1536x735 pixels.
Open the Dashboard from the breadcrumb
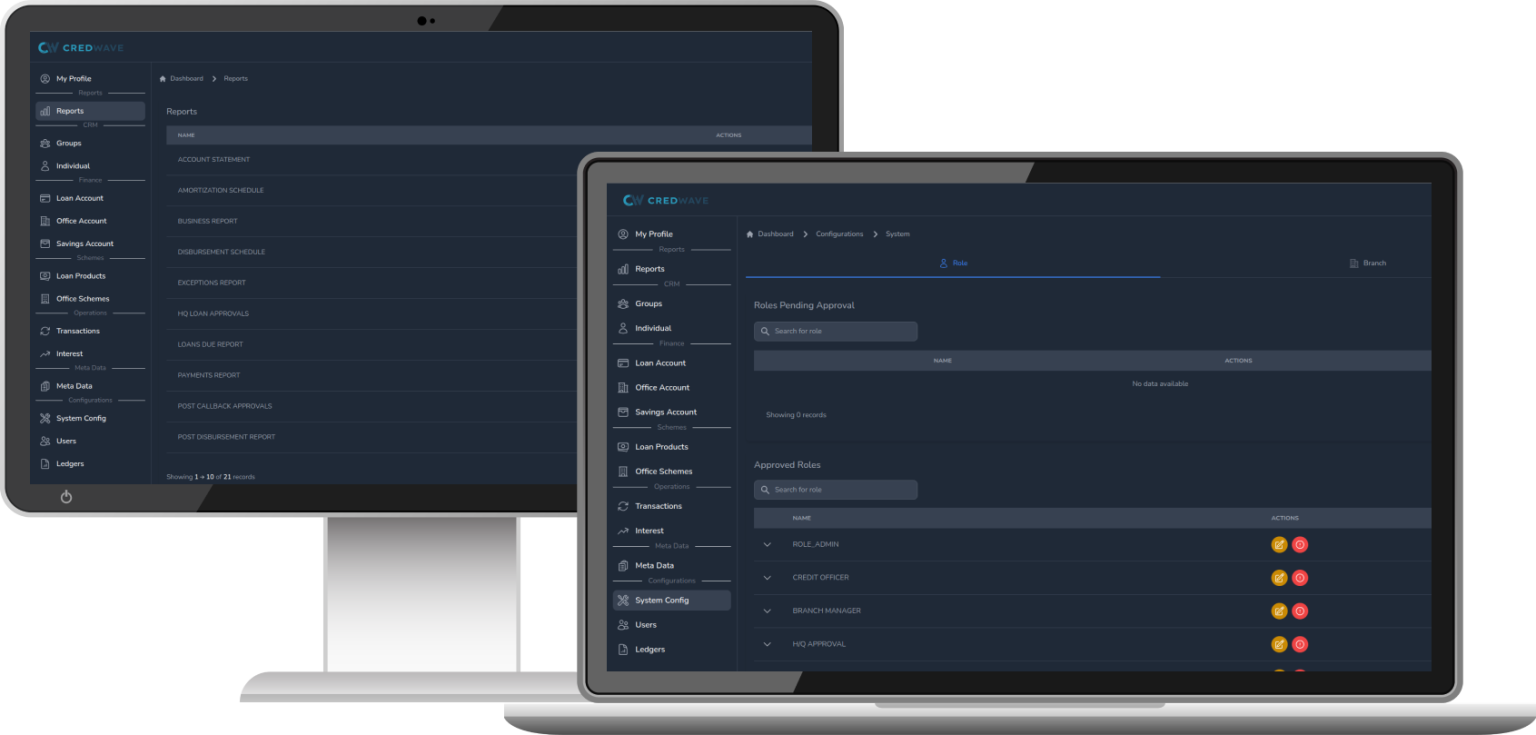tap(779, 233)
